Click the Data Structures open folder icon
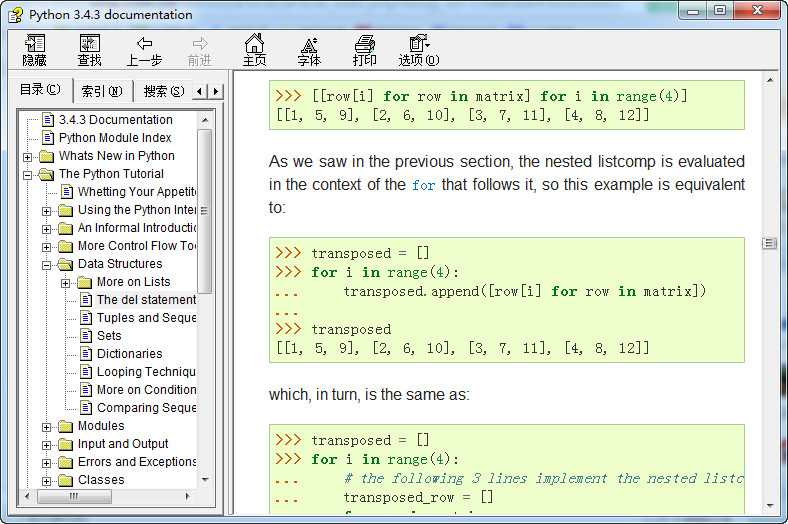 coord(65,264)
